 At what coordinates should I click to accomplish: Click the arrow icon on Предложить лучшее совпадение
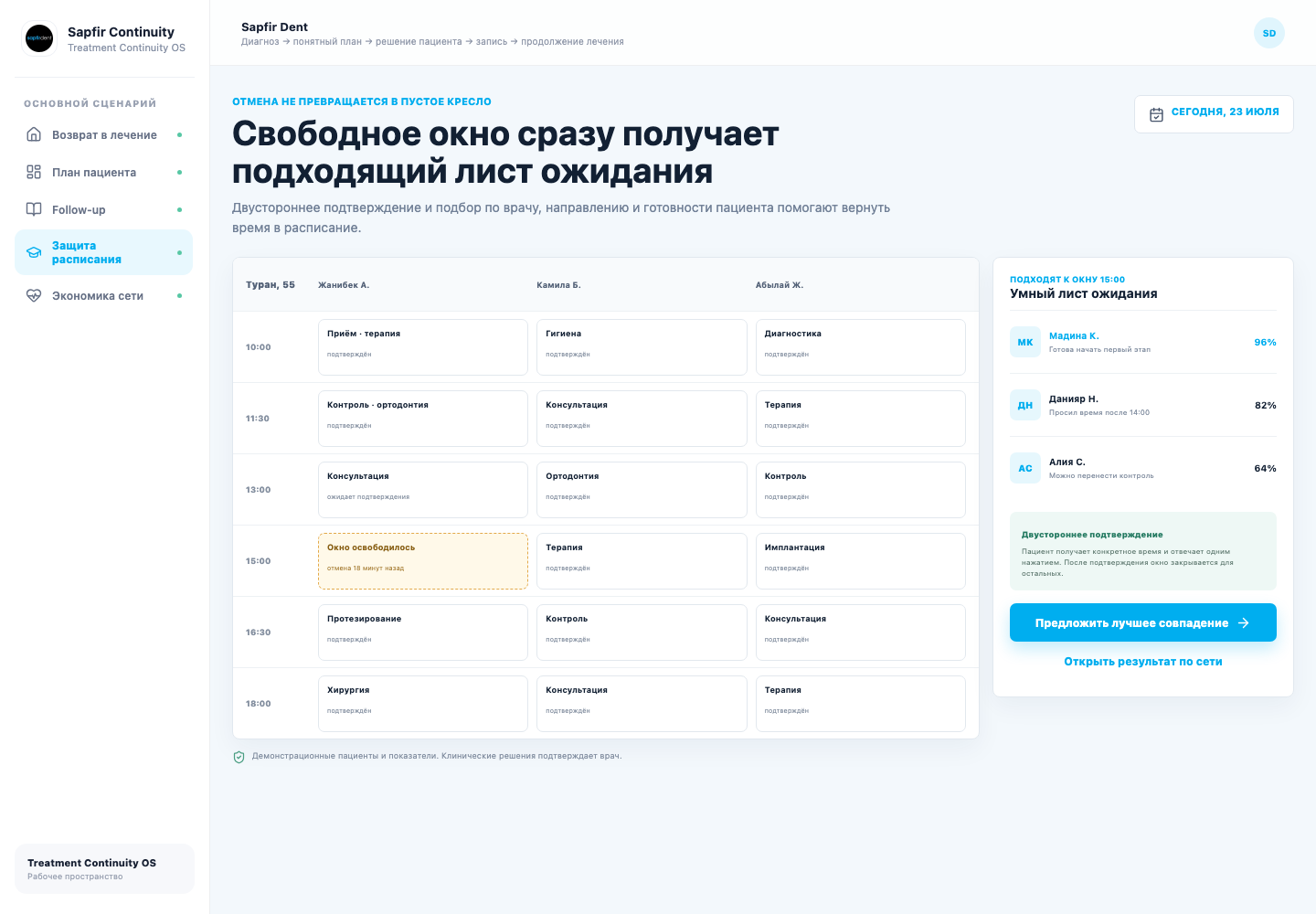click(1244, 622)
